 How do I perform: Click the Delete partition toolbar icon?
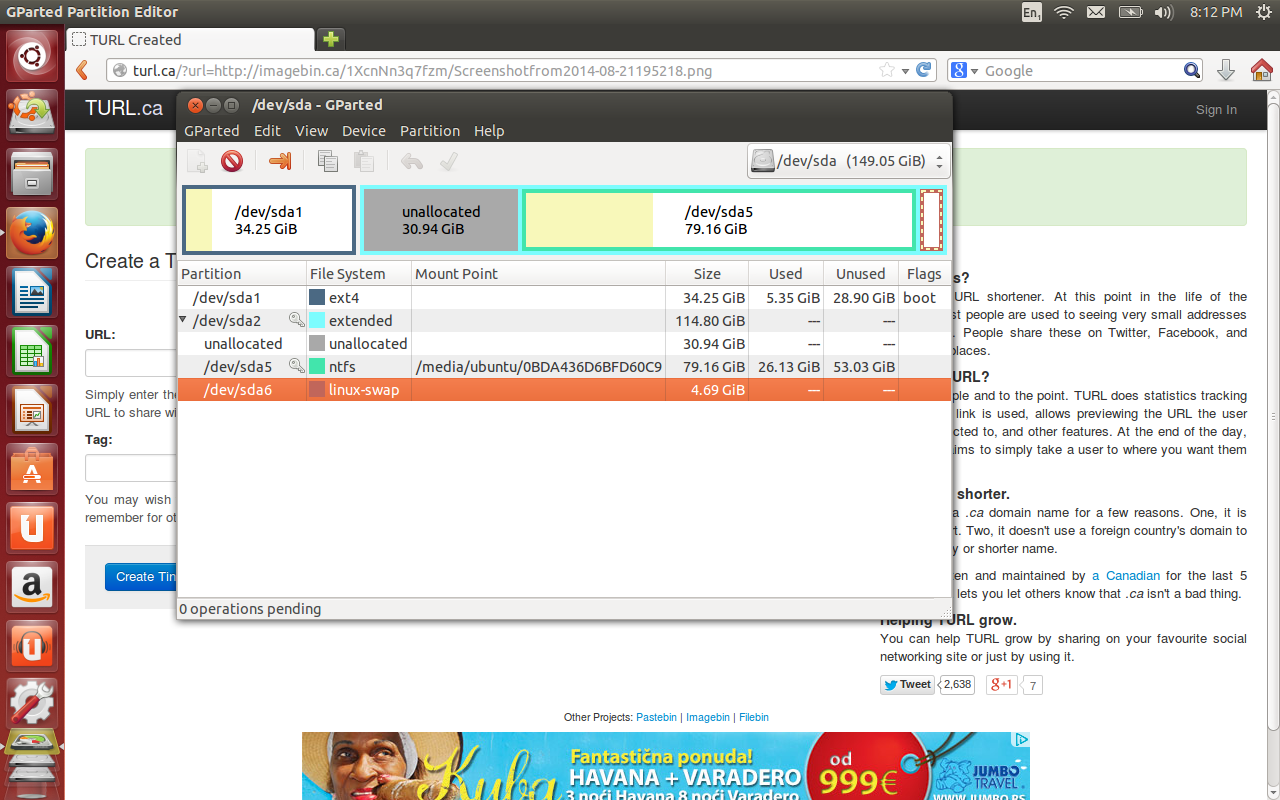click(x=232, y=161)
